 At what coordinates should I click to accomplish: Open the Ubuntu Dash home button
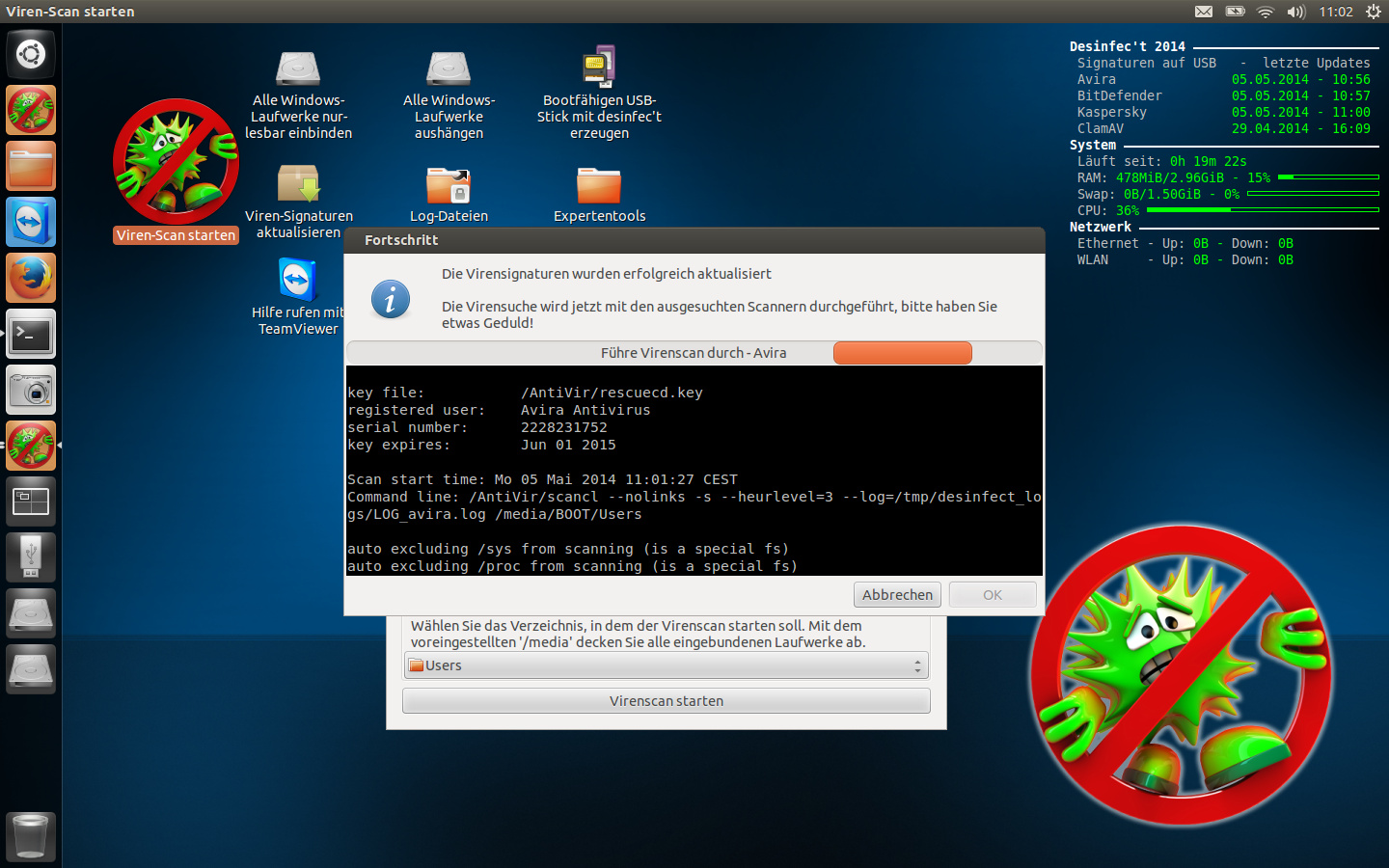[x=31, y=54]
